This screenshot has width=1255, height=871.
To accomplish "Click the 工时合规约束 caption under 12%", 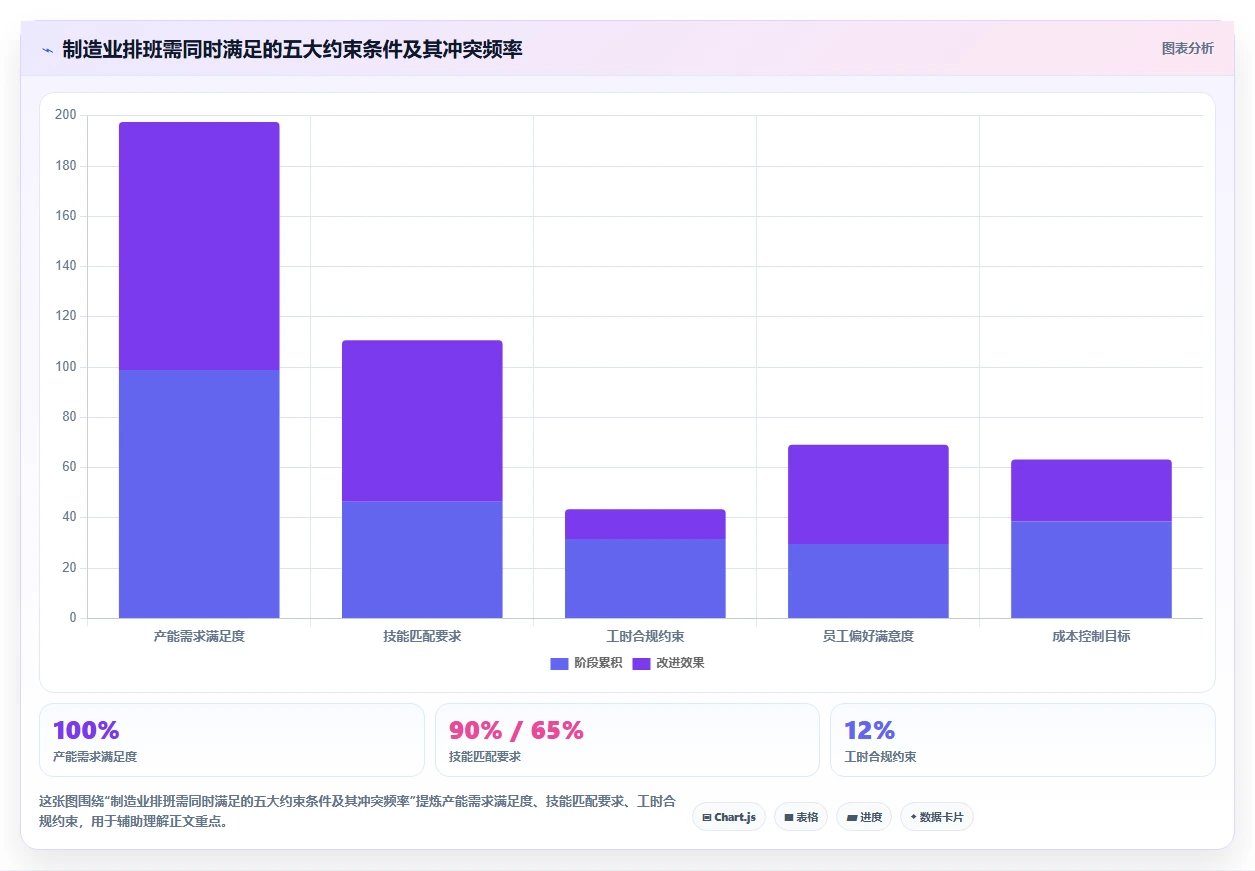I will (x=880, y=757).
